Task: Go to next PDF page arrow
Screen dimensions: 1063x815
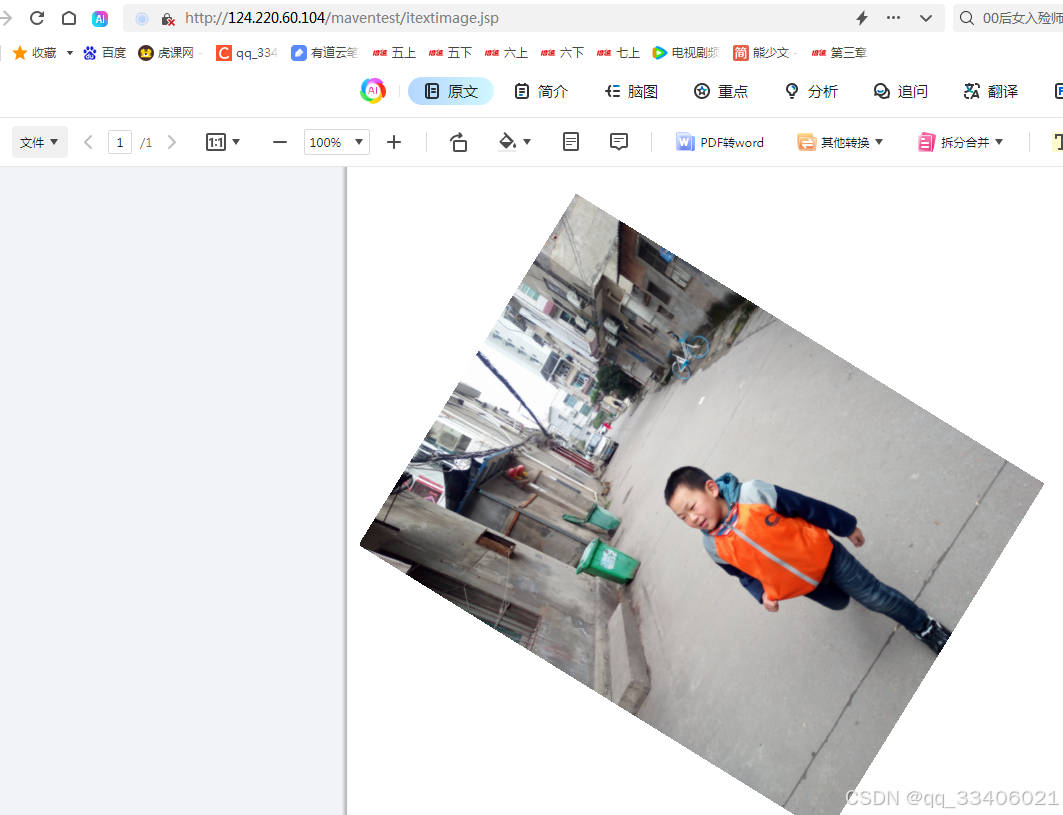Action: point(172,142)
